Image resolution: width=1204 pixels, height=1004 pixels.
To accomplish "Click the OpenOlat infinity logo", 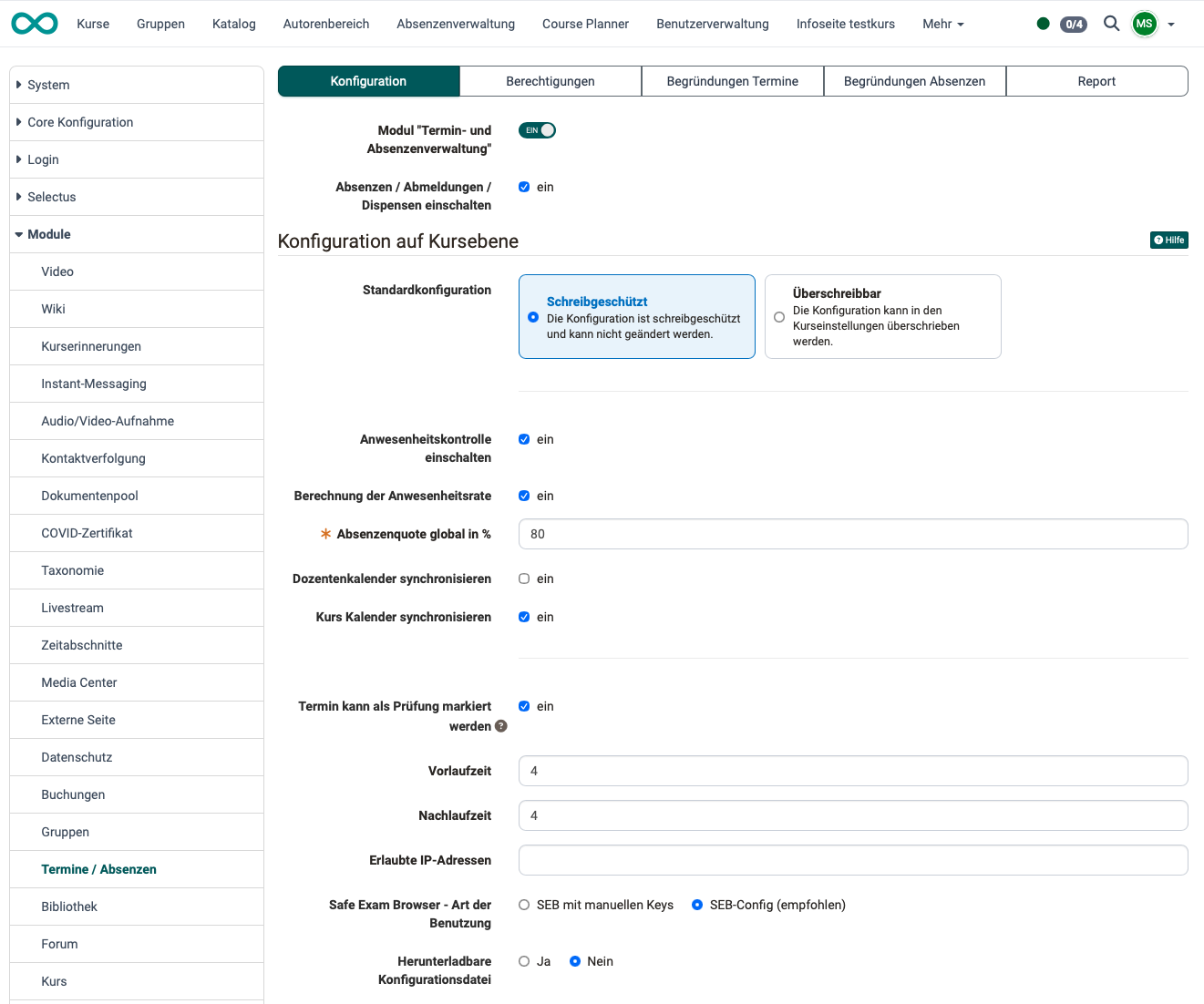I will coord(35,24).
